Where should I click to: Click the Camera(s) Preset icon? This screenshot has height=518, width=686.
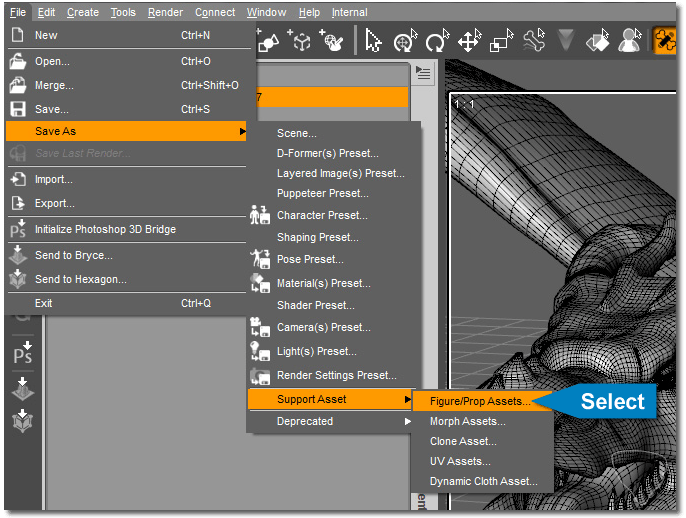tap(260, 327)
